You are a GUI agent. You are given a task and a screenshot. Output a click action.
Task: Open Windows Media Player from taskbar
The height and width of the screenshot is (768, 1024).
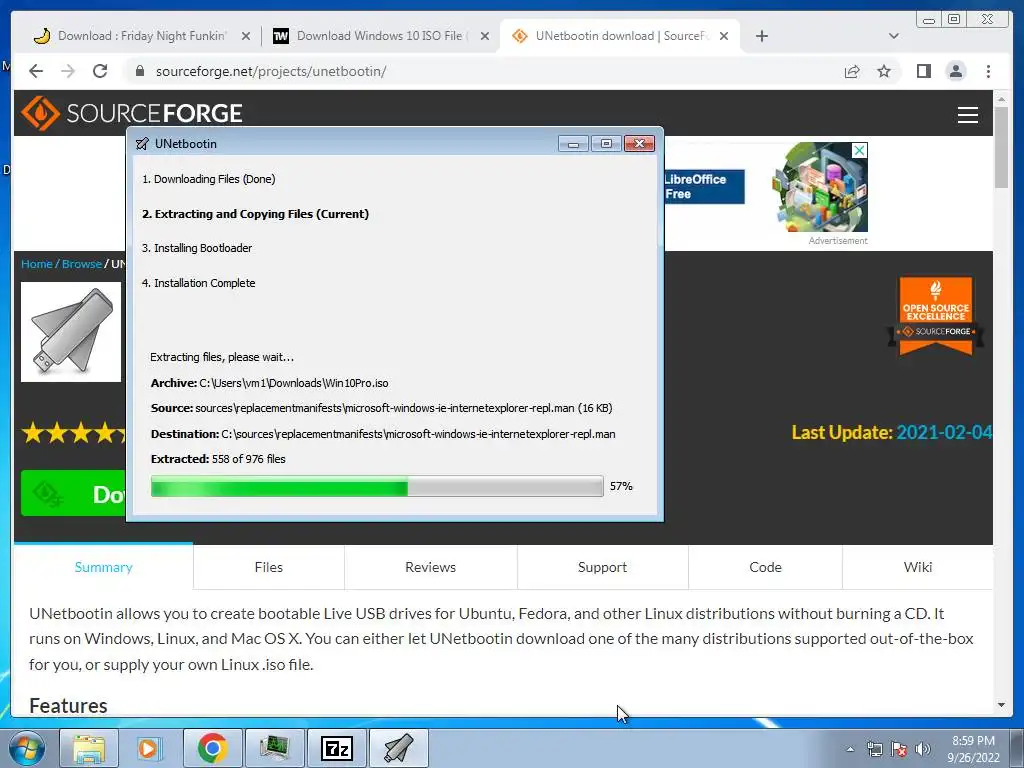pyautogui.click(x=148, y=748)
